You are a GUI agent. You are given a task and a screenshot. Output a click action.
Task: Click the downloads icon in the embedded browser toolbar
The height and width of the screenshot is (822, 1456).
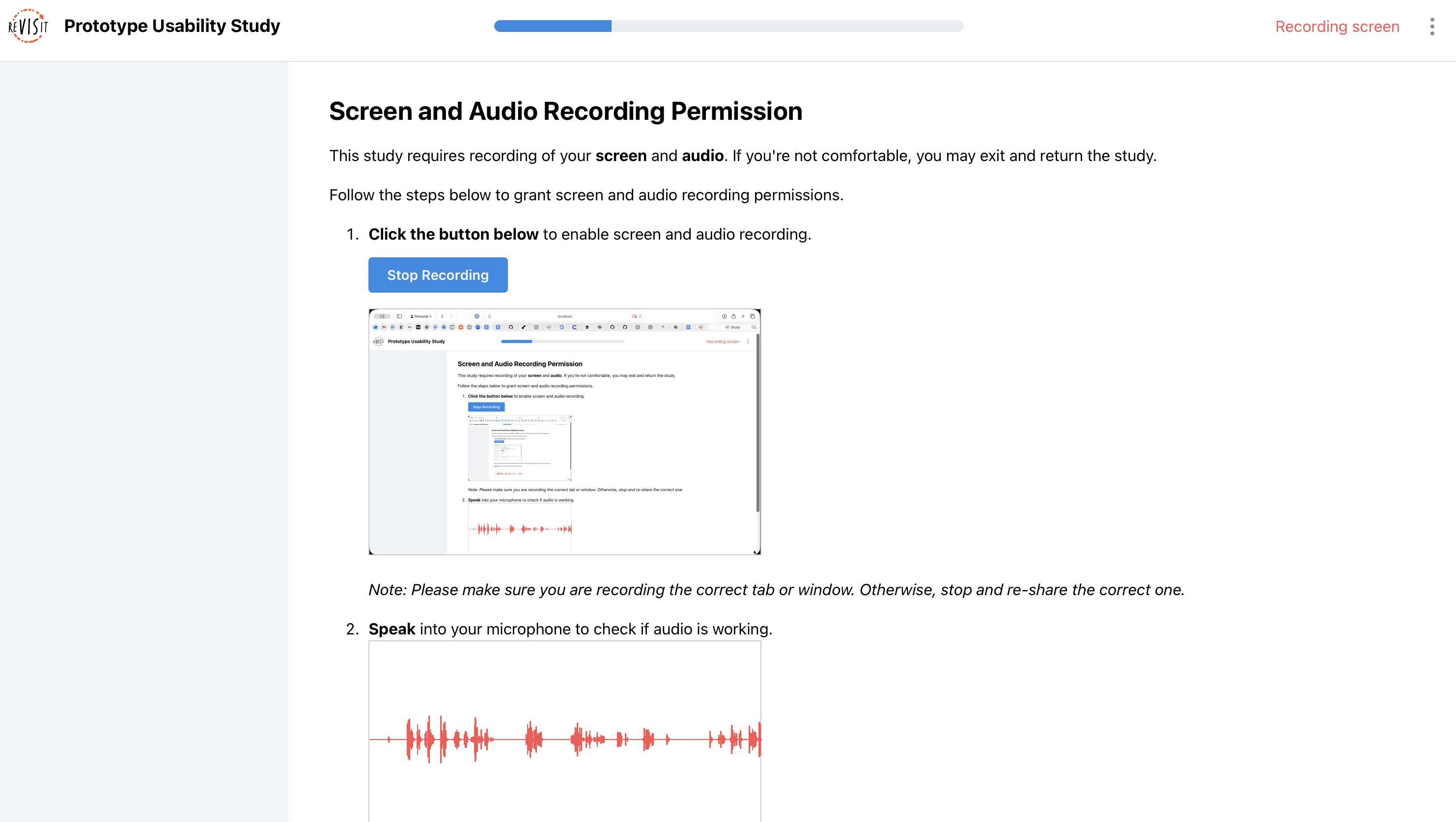coord(725,316)
